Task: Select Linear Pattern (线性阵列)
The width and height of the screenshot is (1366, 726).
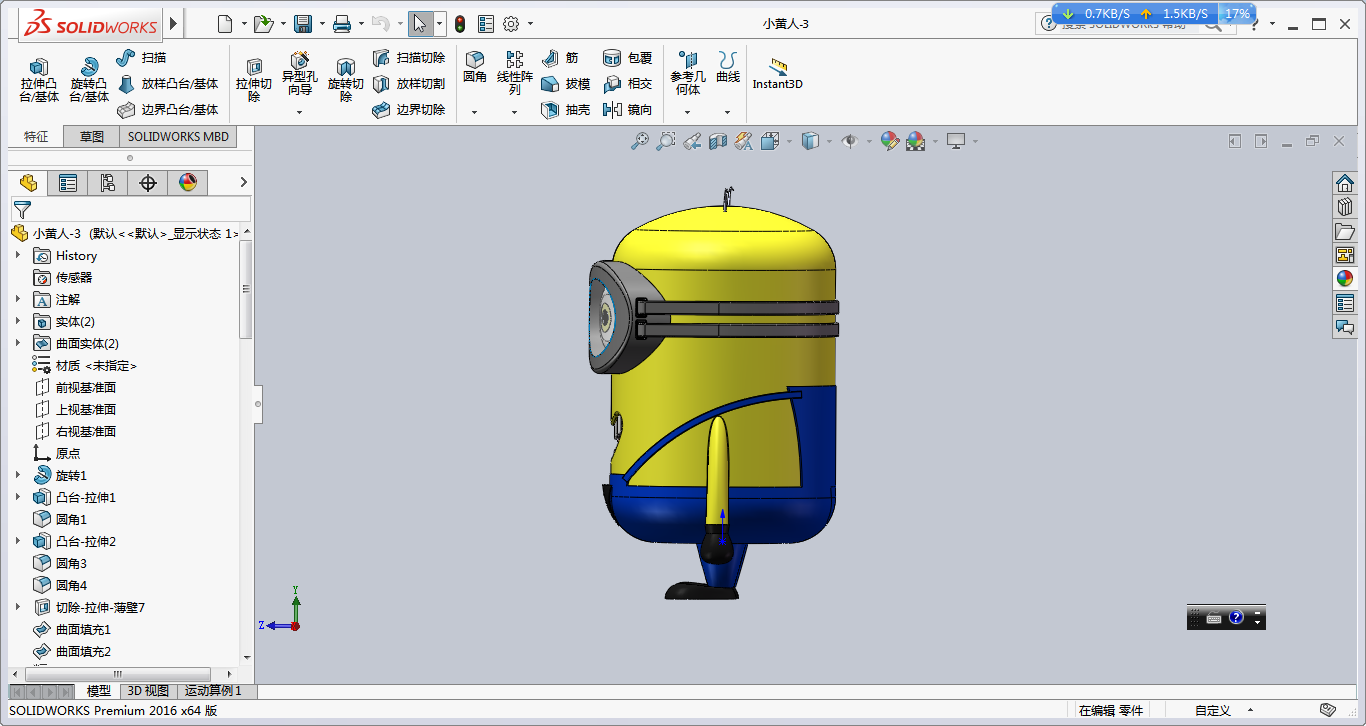Action: (515, 73)
